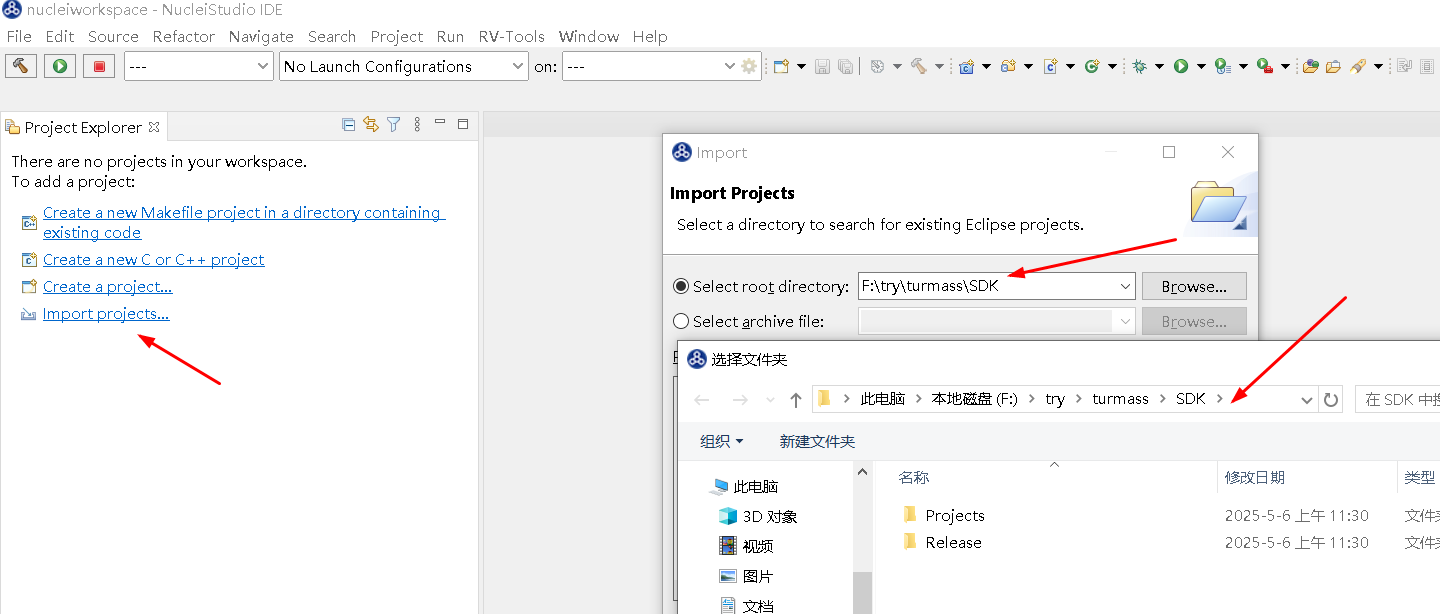Image resolution: width=1440 pixels, height=614 pixels.
Task: Click New Source Folder toolbar icon
Action: [1008, 66]
